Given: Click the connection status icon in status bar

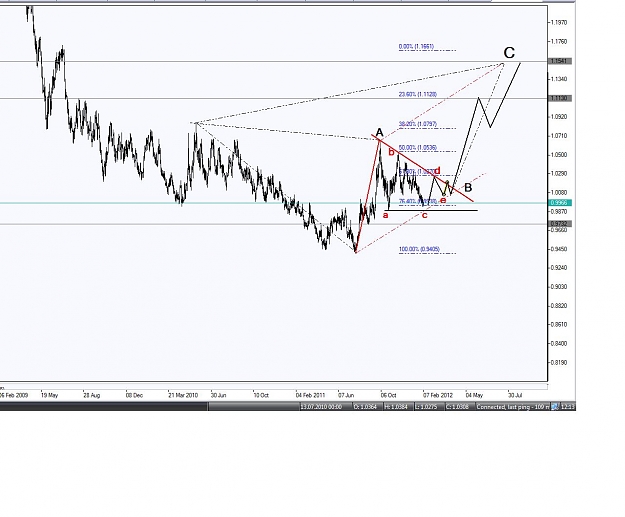Looking at the screenshot, I should tap(554, 407).
